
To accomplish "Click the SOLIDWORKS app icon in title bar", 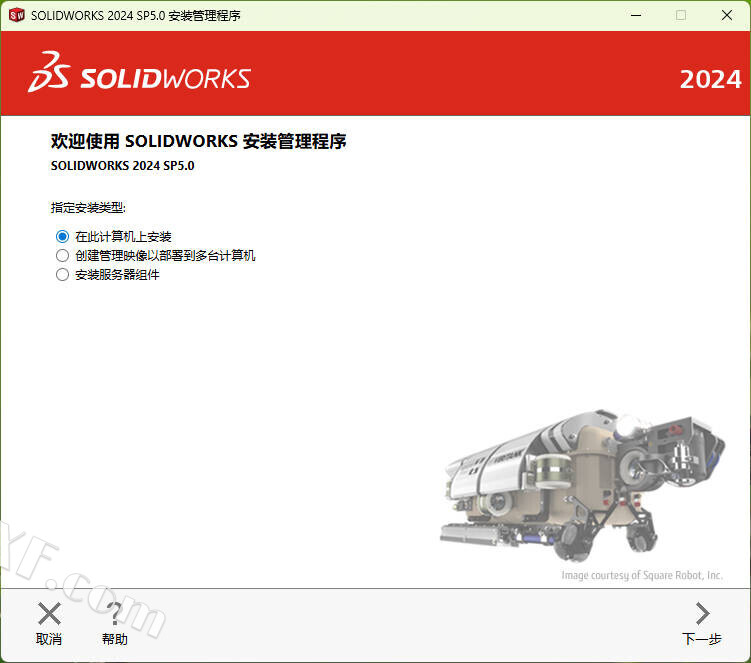I will [16, 15].
